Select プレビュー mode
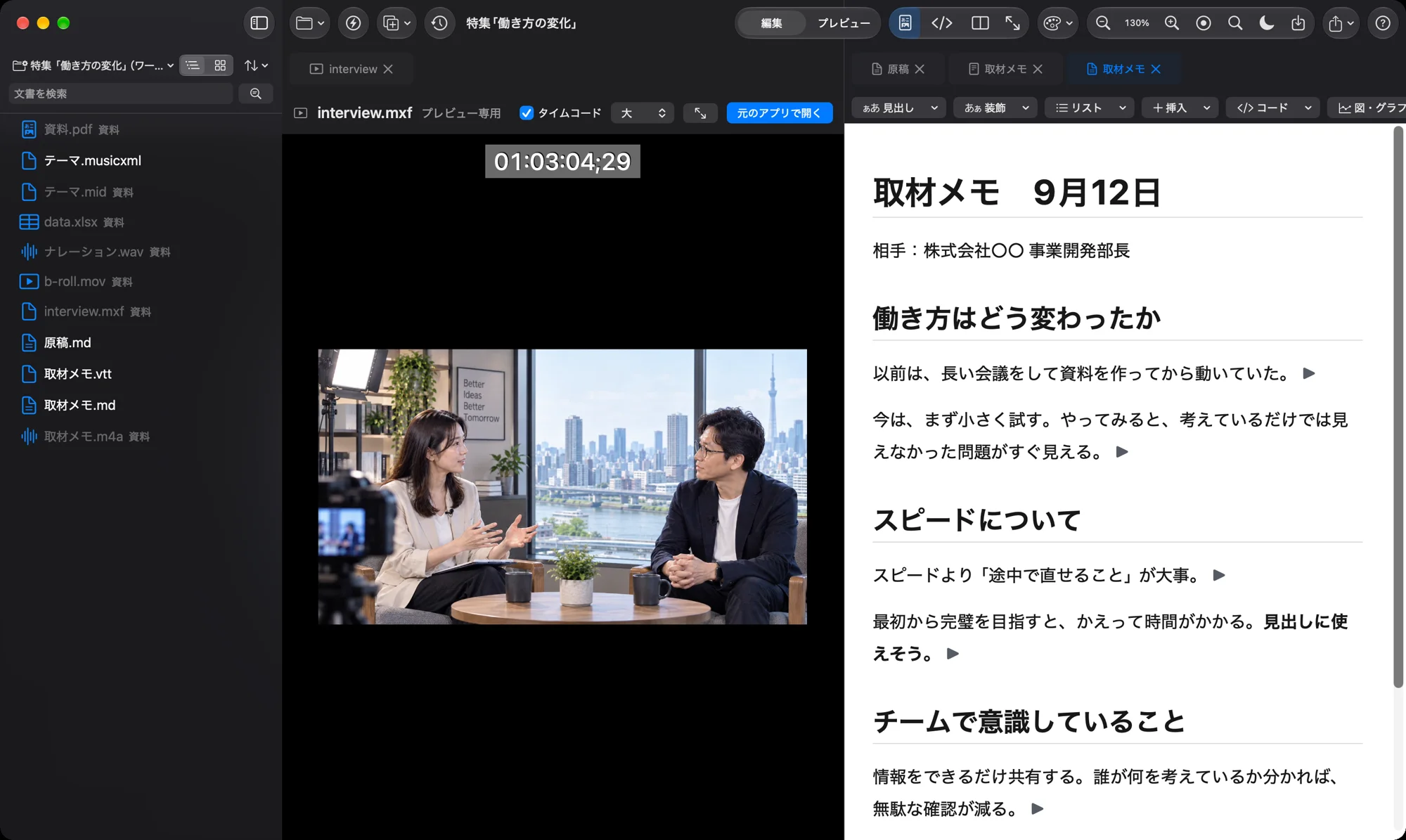The height and width of the screenshot is (840, 1406). click(844, 23)
